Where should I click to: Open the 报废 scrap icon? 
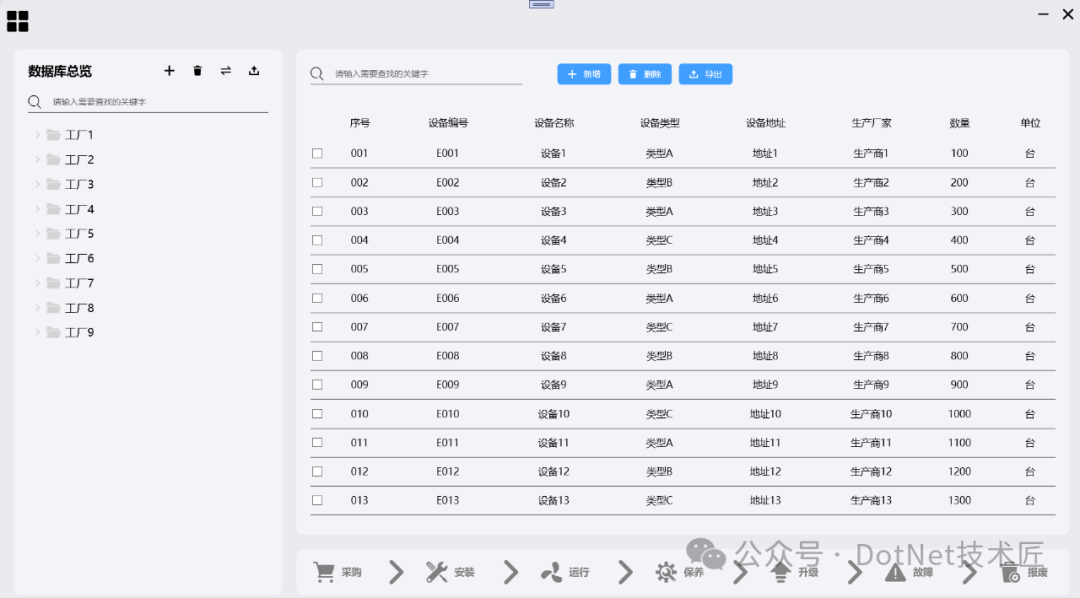[1008, 571]
